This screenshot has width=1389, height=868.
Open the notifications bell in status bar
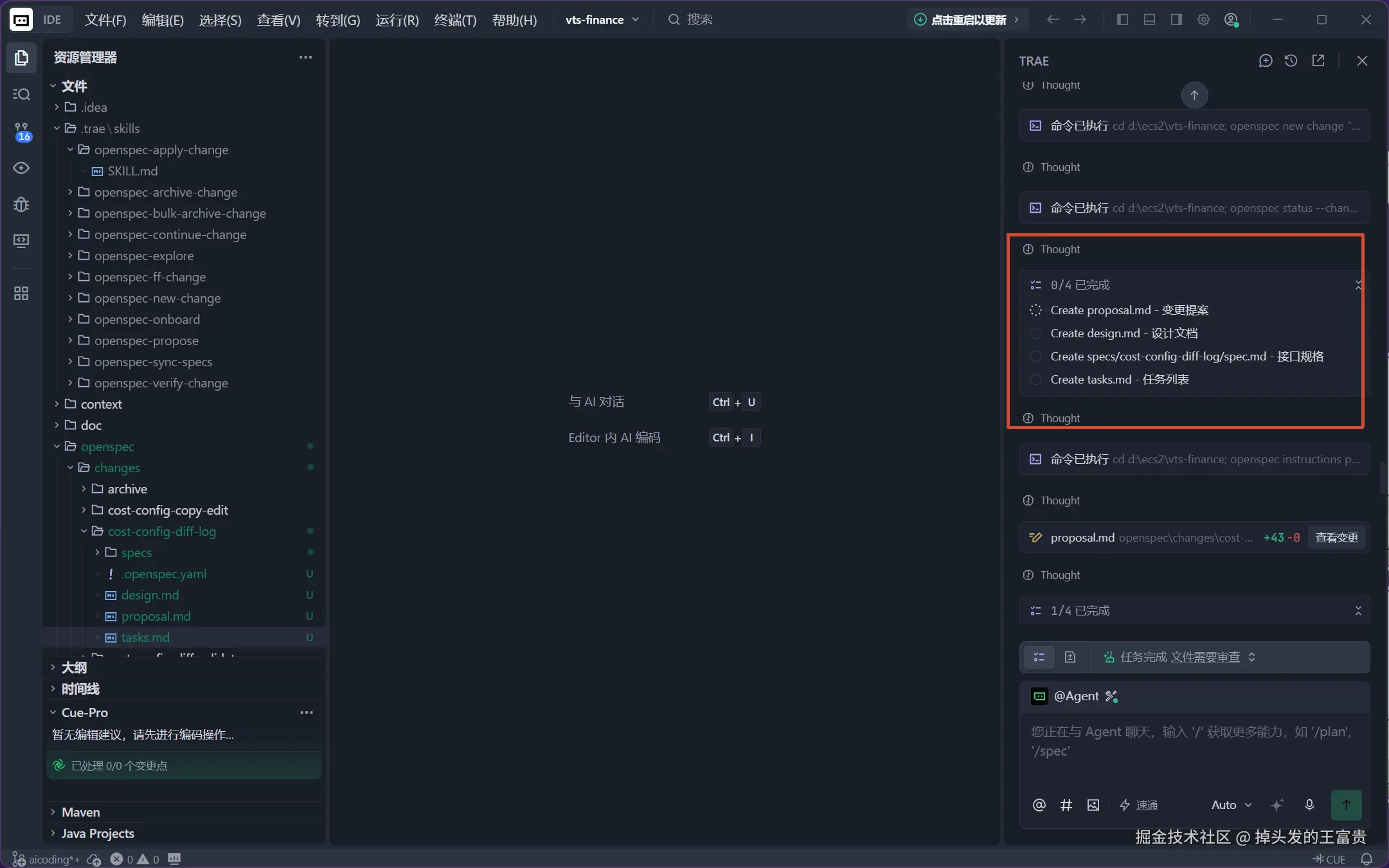click(1367, 859)
